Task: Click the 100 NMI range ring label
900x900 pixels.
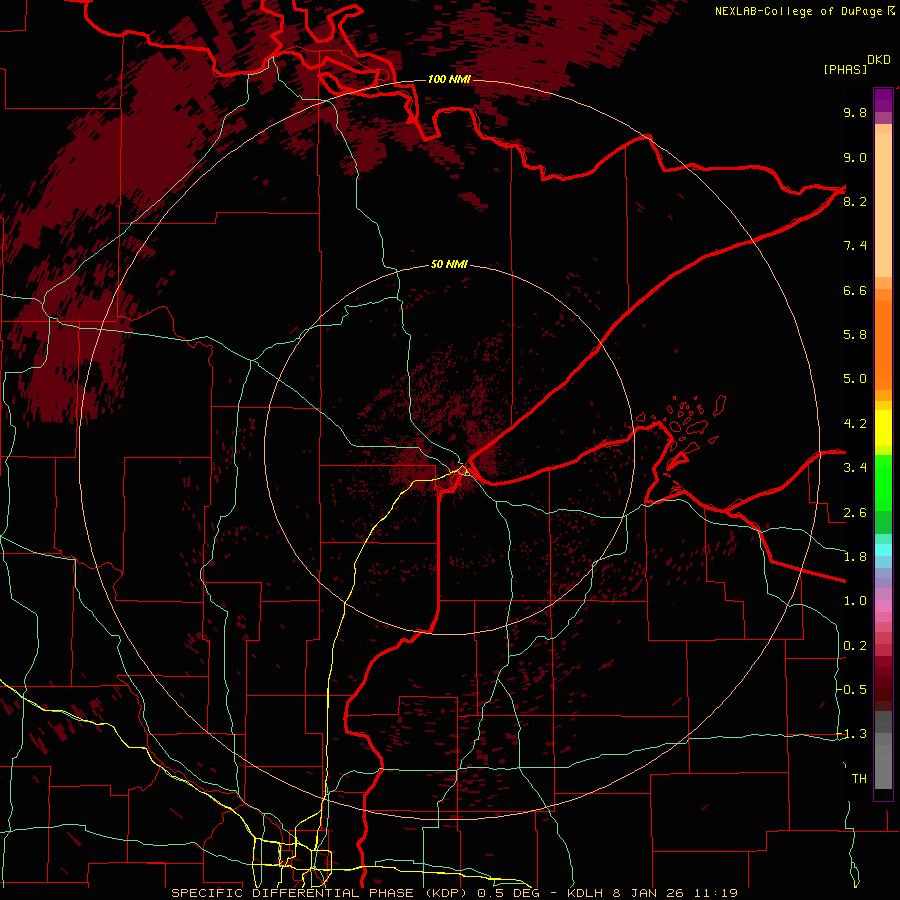Action: pos(449,79)
